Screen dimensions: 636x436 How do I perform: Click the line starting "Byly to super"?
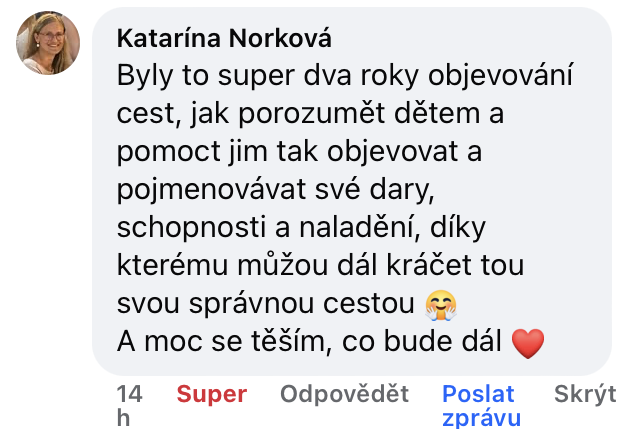click(x=345, y=76)
